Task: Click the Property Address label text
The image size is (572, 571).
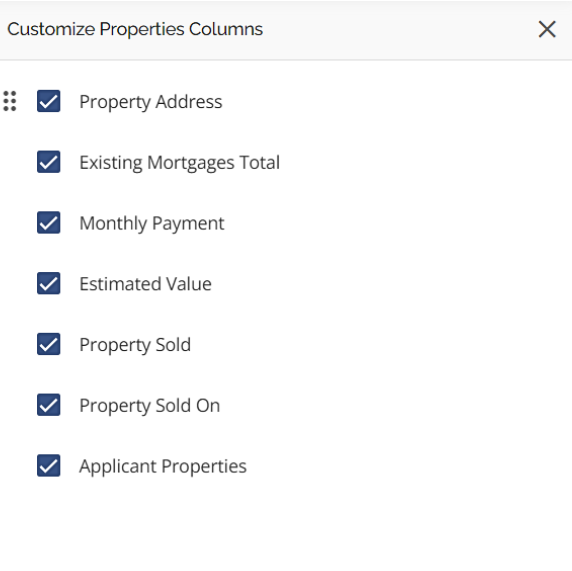Action: coord(151,102)
